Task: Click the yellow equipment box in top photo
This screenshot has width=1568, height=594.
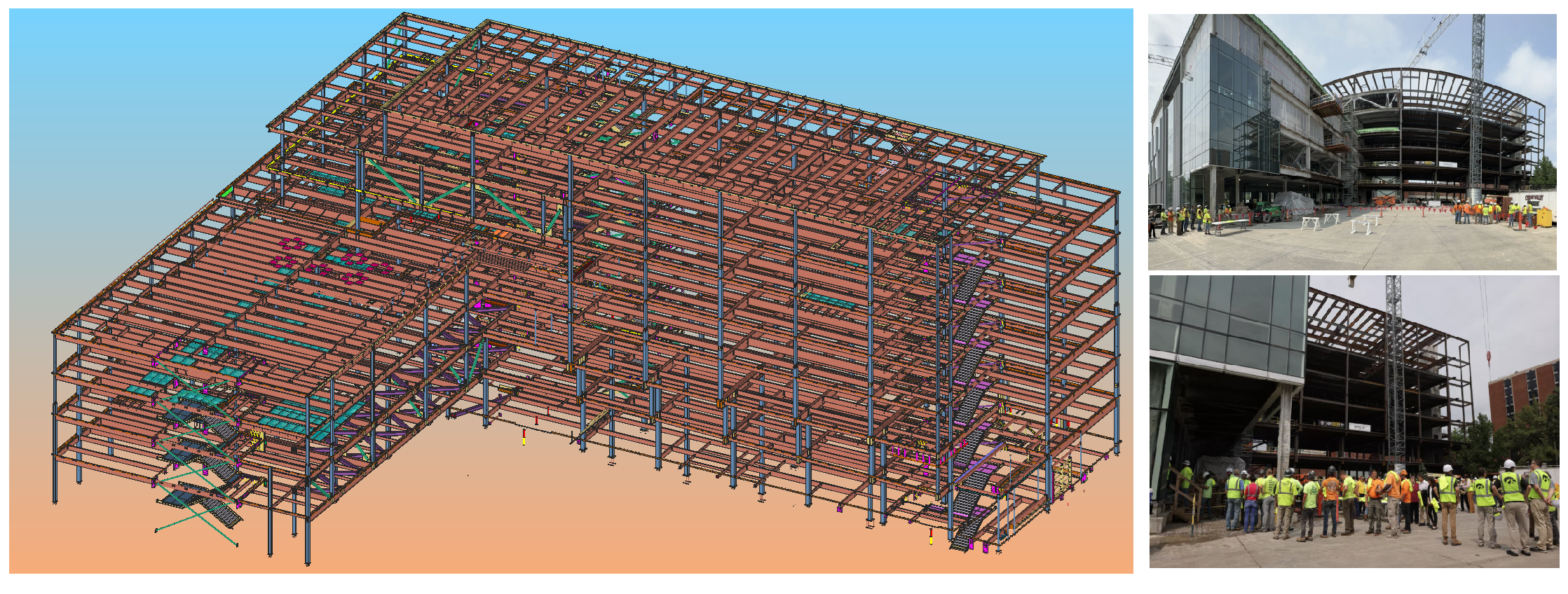Action: 1543,217
